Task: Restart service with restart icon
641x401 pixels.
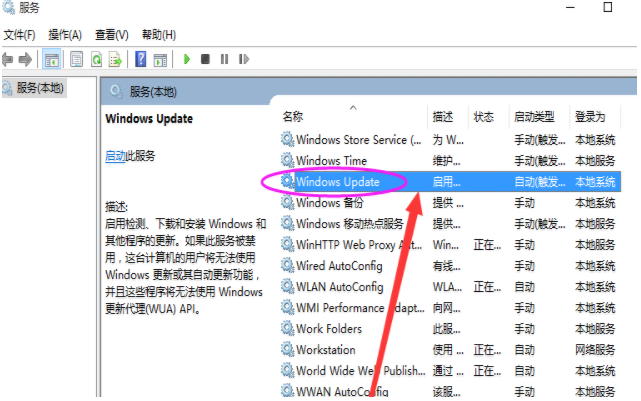Action: (244, 60)
